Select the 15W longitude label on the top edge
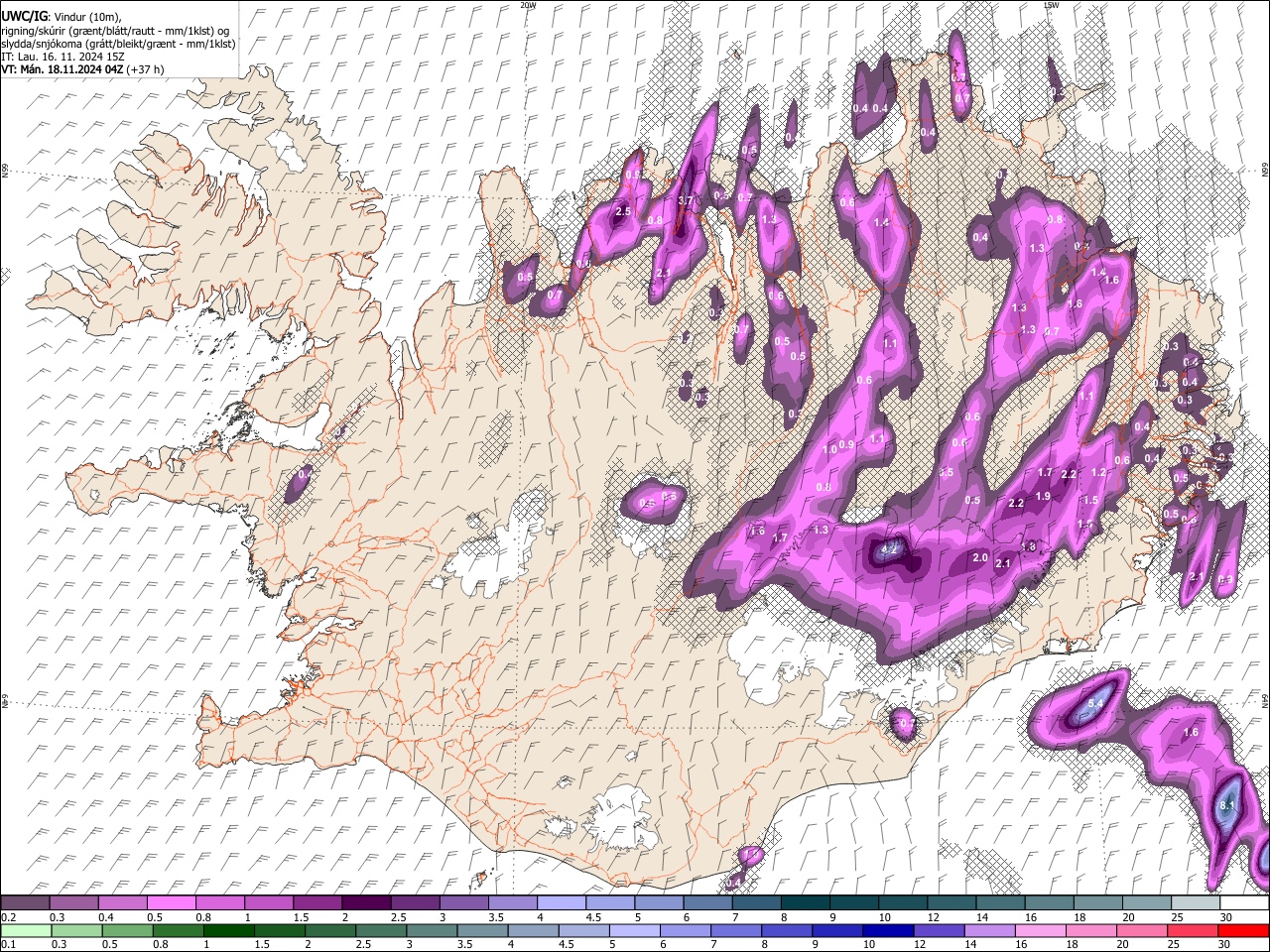The image size is (1270, 952). point(1052,5)
